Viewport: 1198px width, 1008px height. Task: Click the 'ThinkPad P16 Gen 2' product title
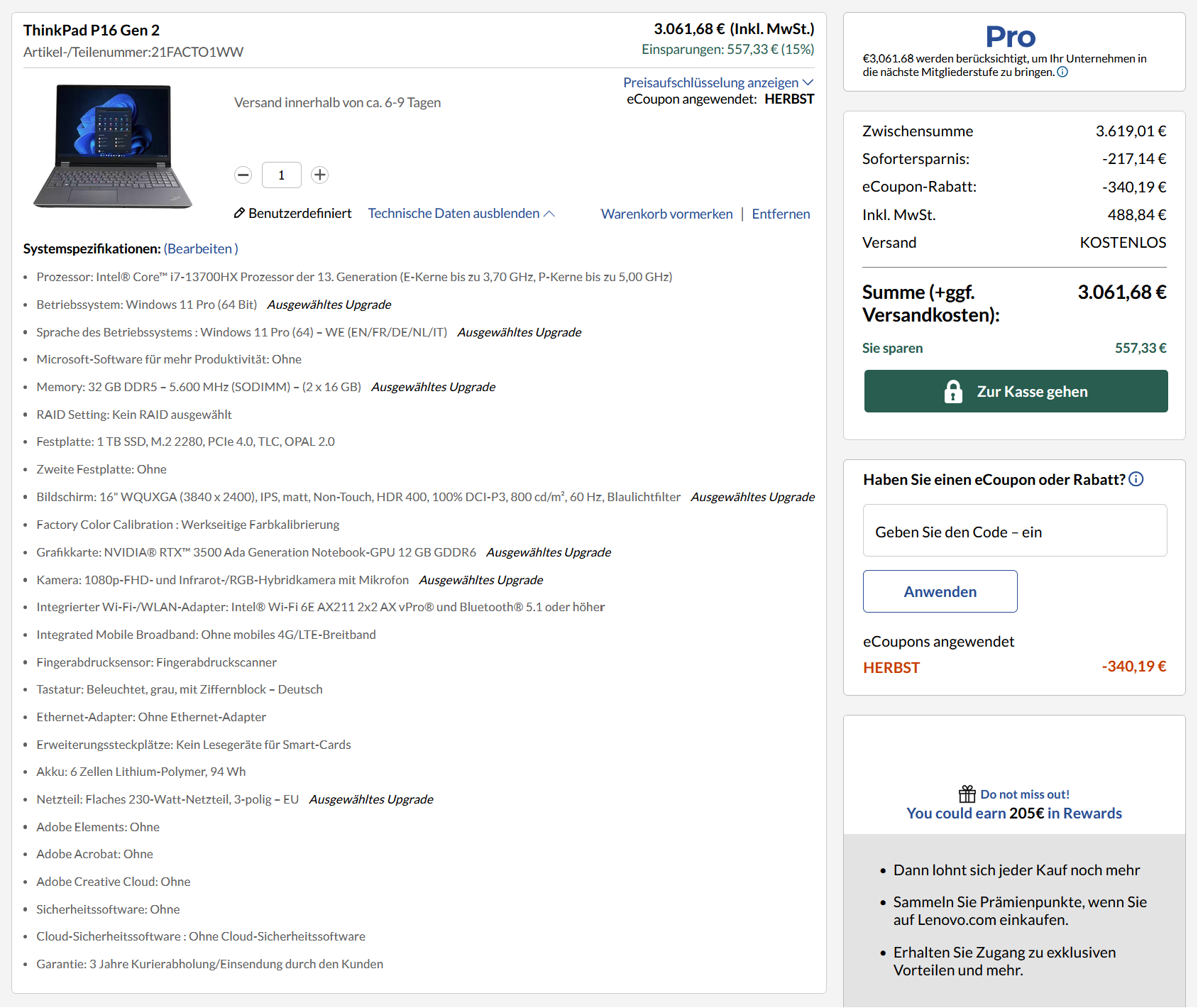pyautogui.click(x=92, y=30)
